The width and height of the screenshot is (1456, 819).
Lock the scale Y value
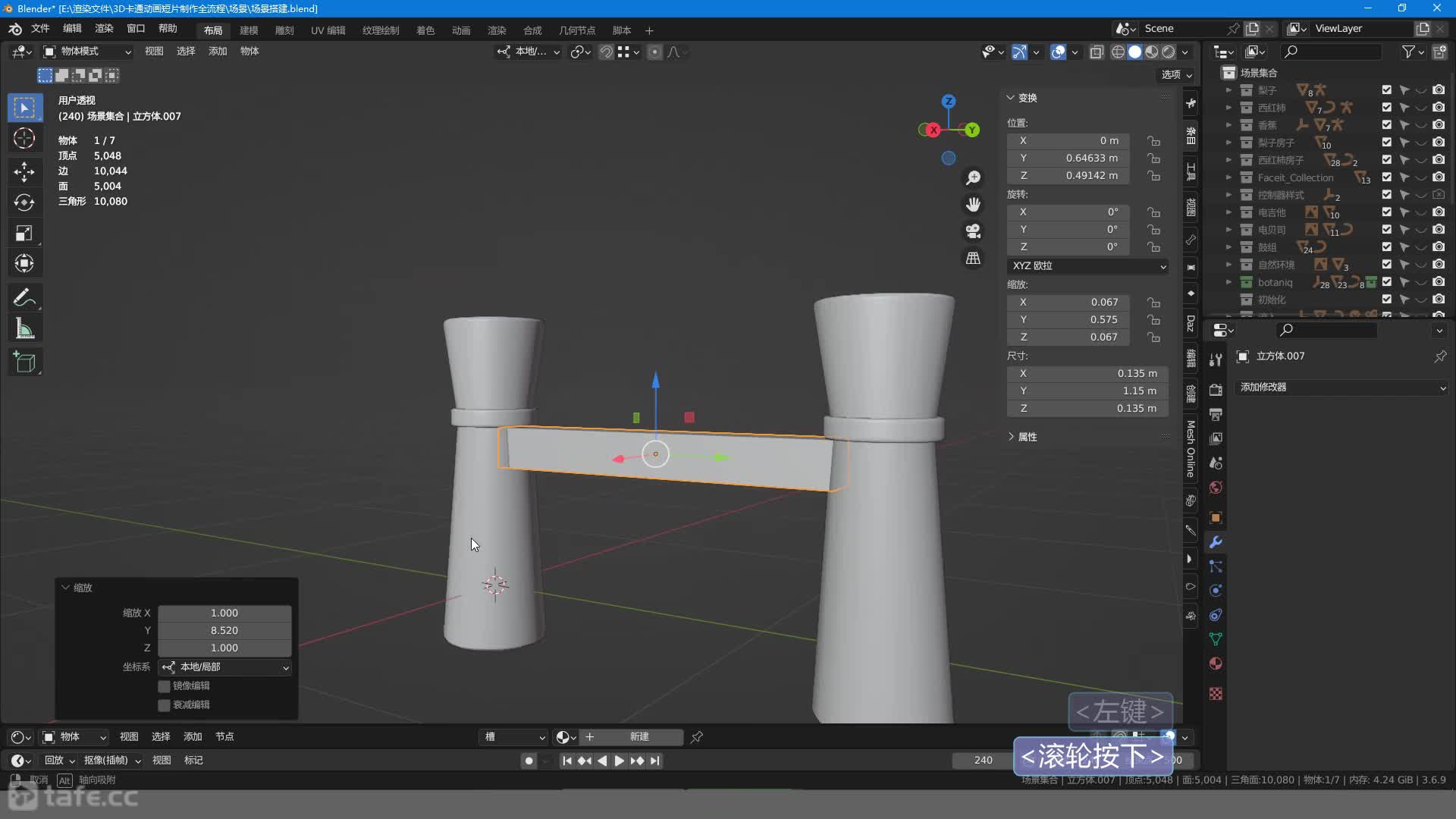point(1153,319)
